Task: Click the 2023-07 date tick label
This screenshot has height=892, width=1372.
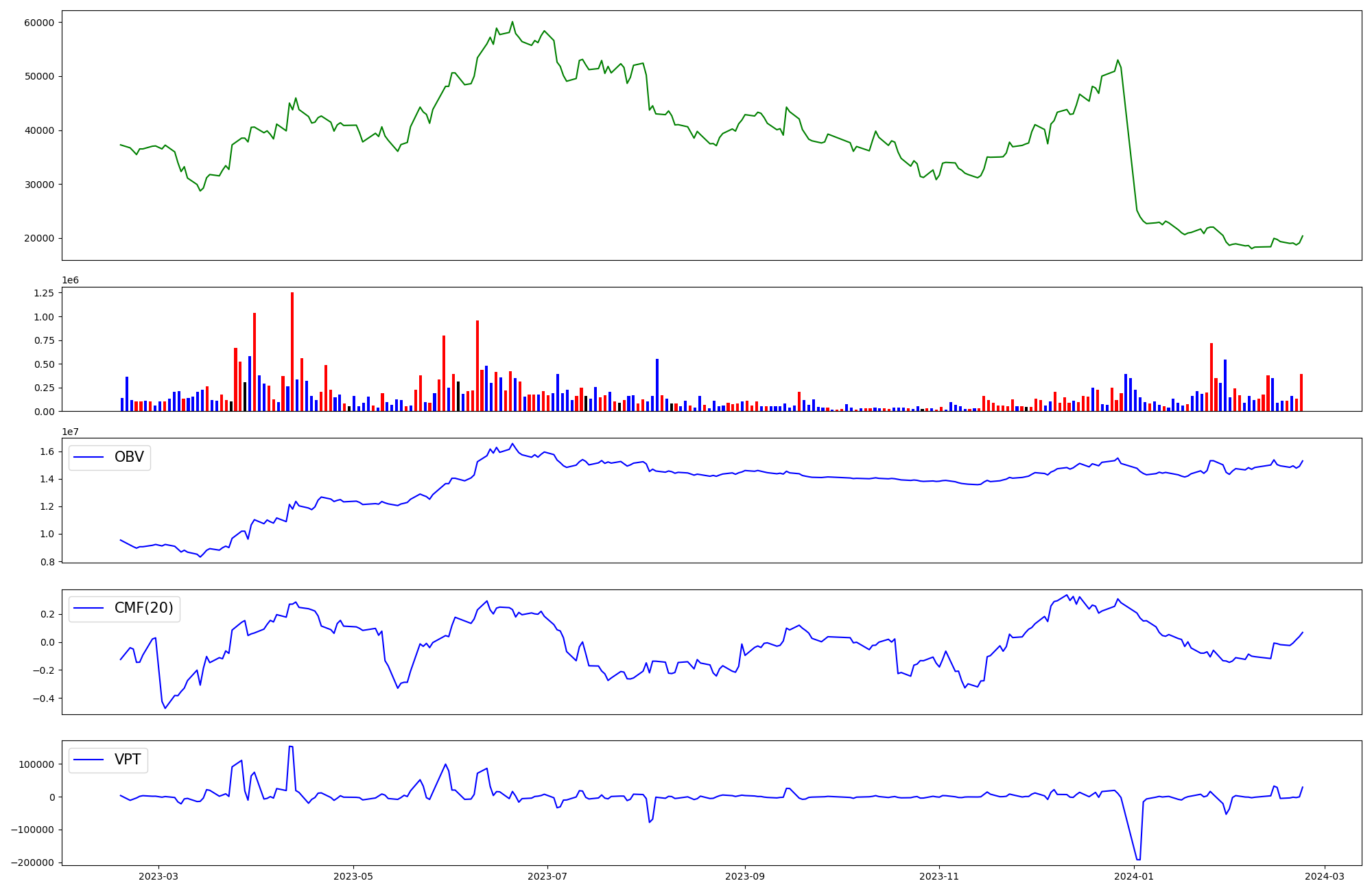Action: pos(547,876)
